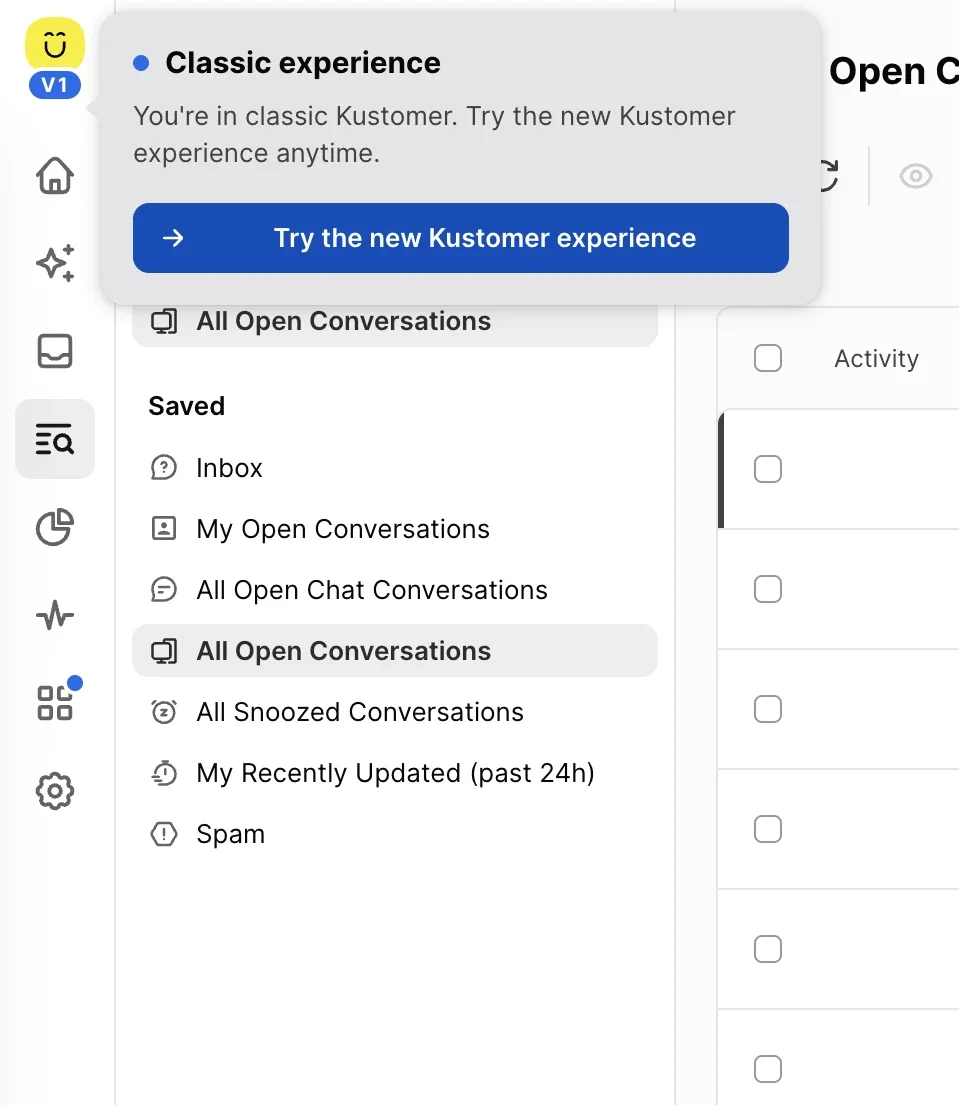This screenshot has width=959, height=1105.
Task: Click the person icon beside My Open Conversations
Action: 163,529
